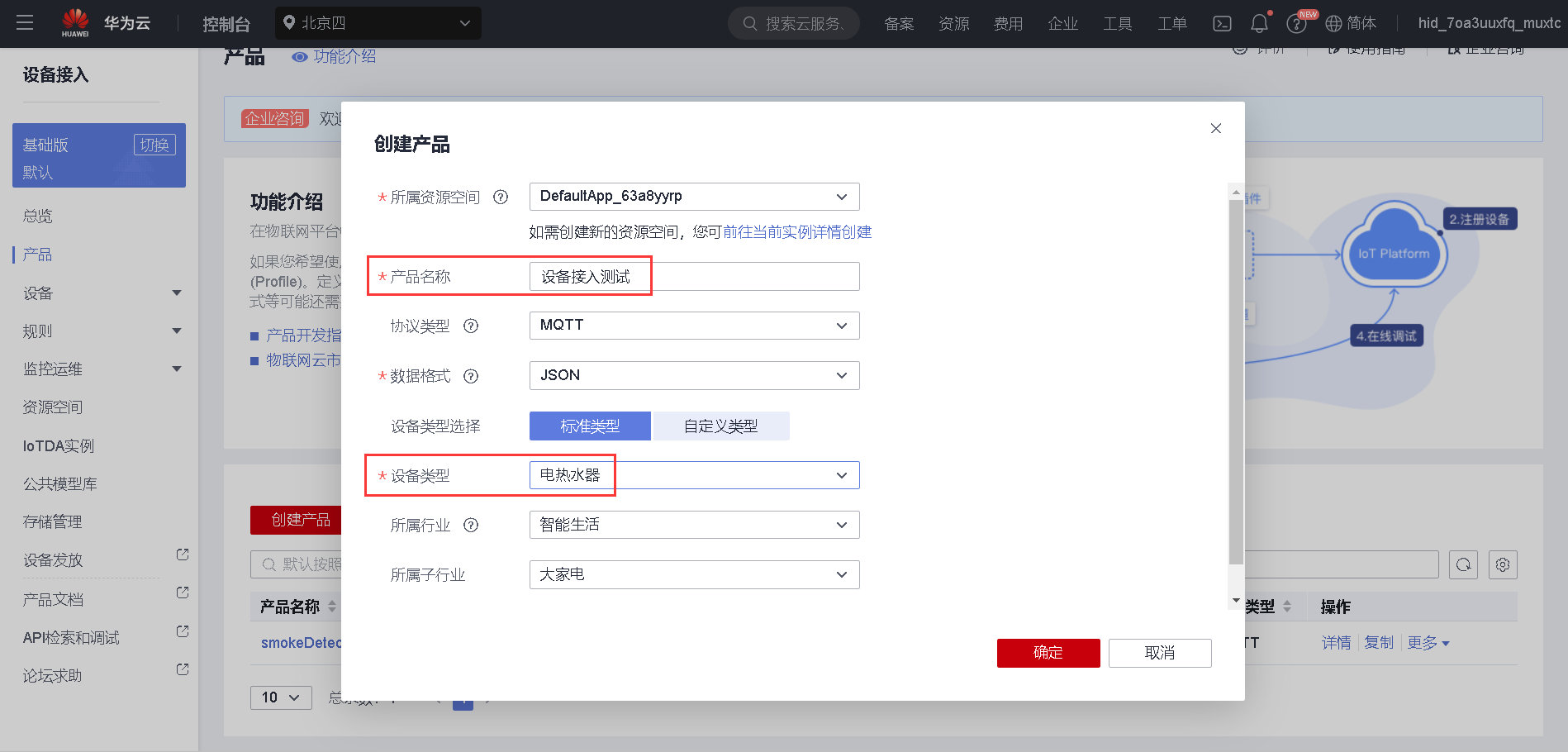
Task: Click the dialog vertical scrollbar
Action: (x=1236, y=380)
